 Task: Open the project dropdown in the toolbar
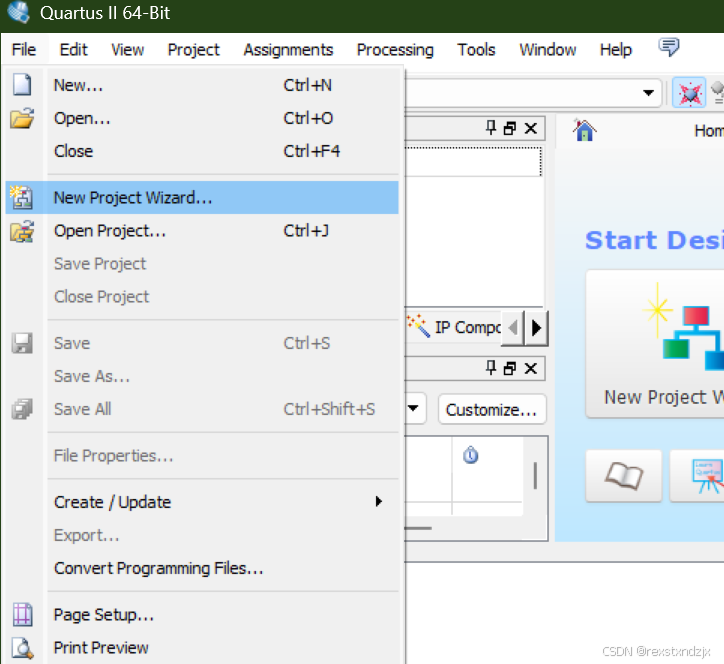point(648,93)
